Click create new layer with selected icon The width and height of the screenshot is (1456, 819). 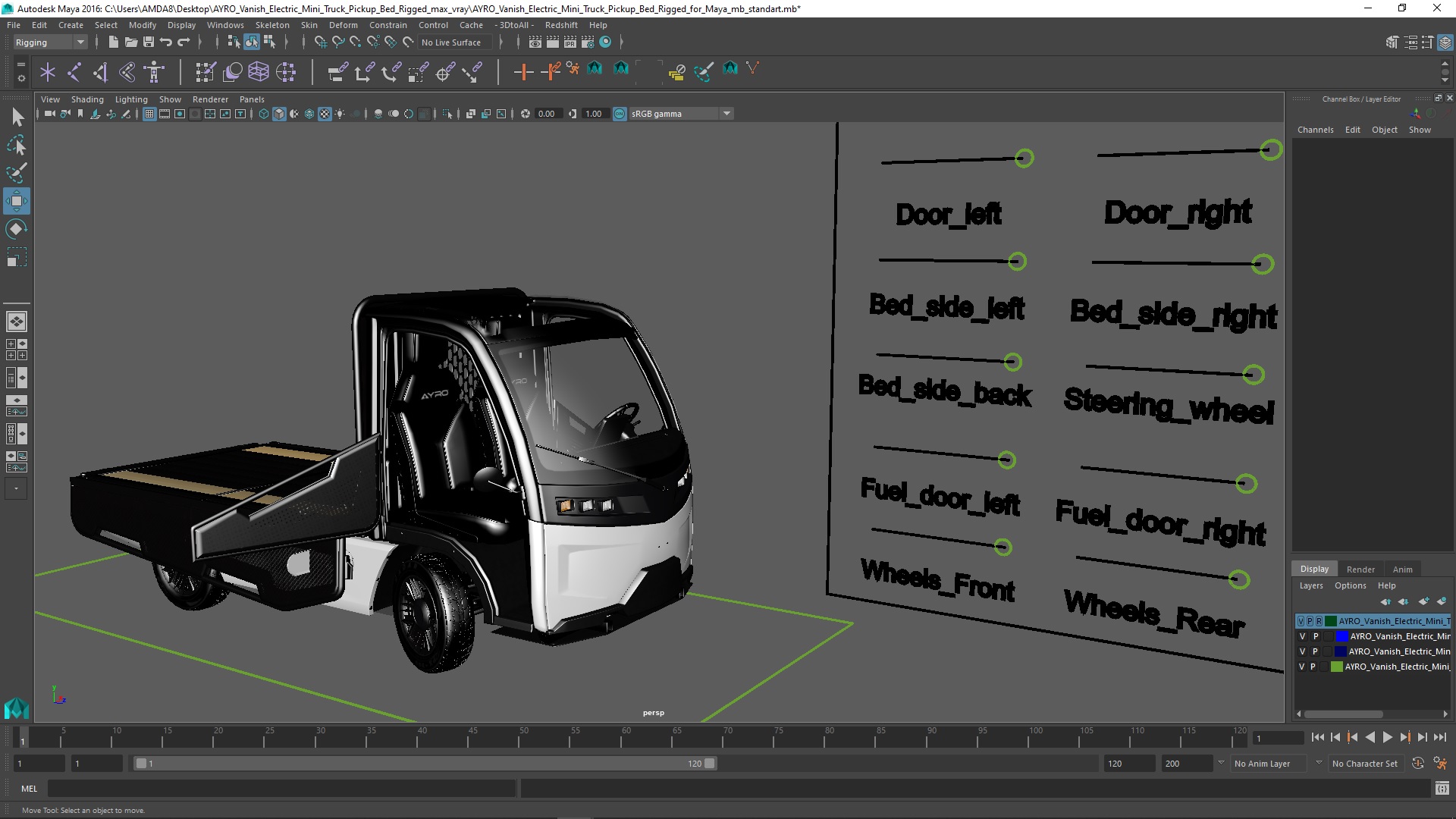pos(1442,601)
